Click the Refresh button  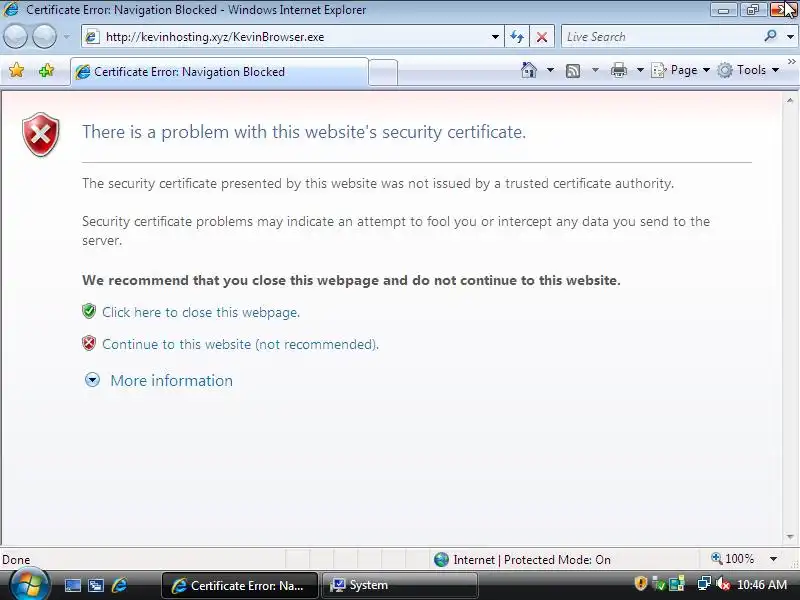pyautogui.click(x=517, y=37)
